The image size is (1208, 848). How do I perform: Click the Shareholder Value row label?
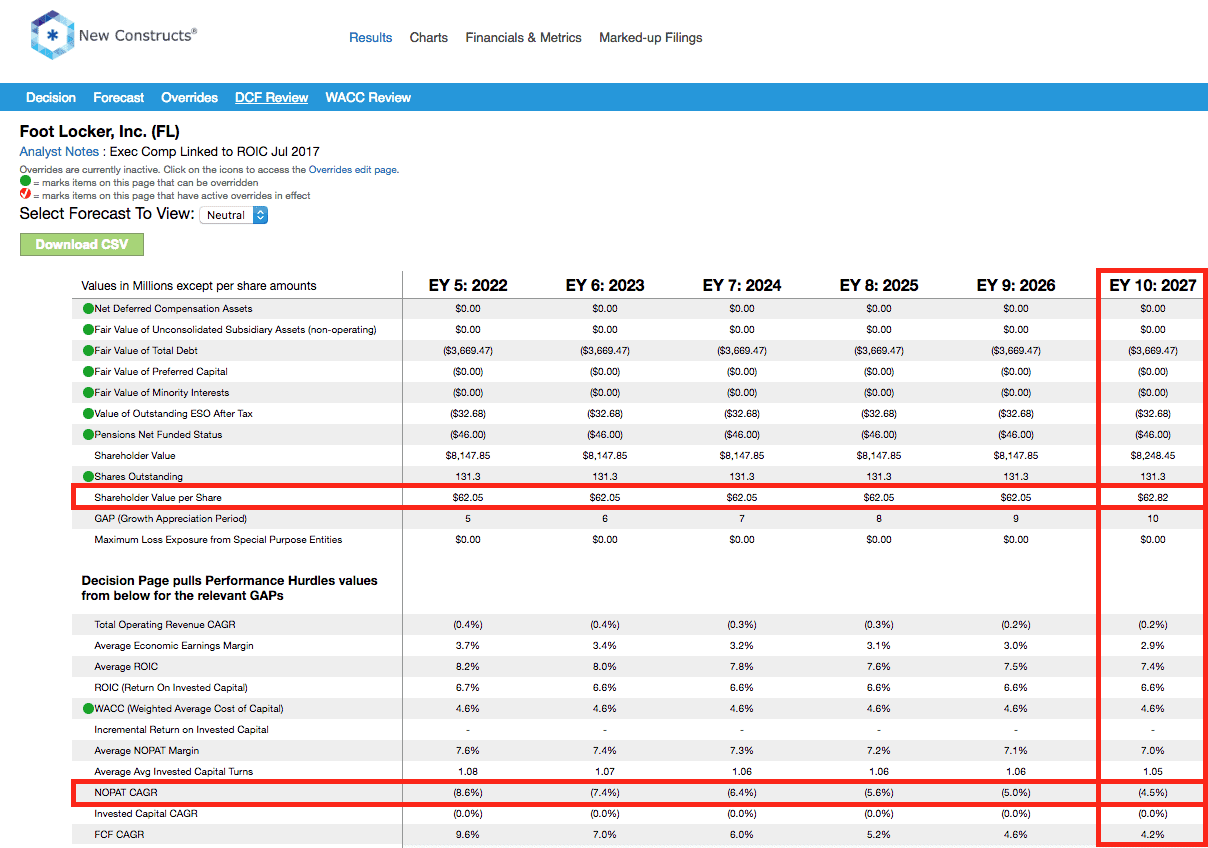(x=135, y=456)
